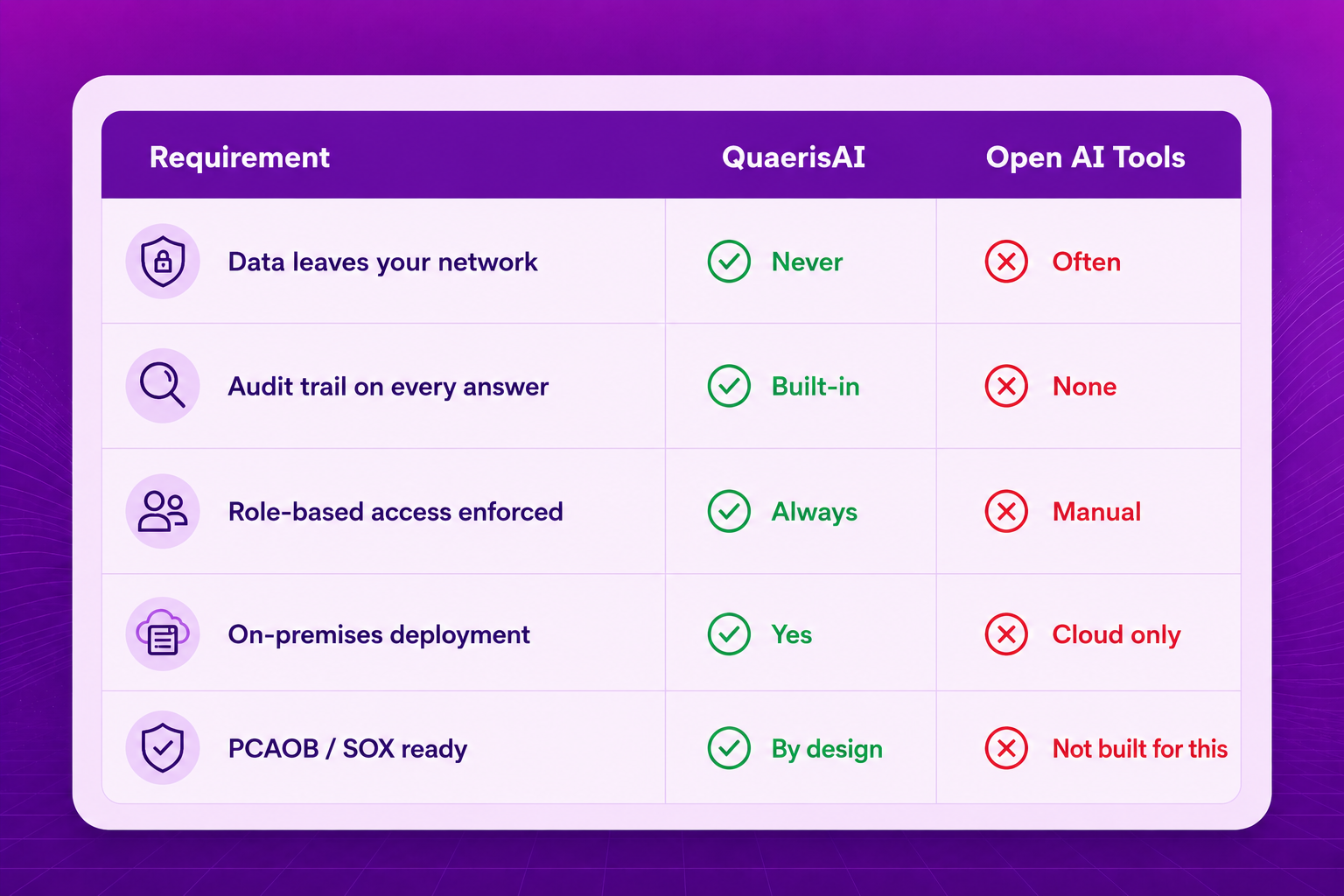Click the red X next to None
This screenshot has height=896, width=1344.
tap(1006, 386)
